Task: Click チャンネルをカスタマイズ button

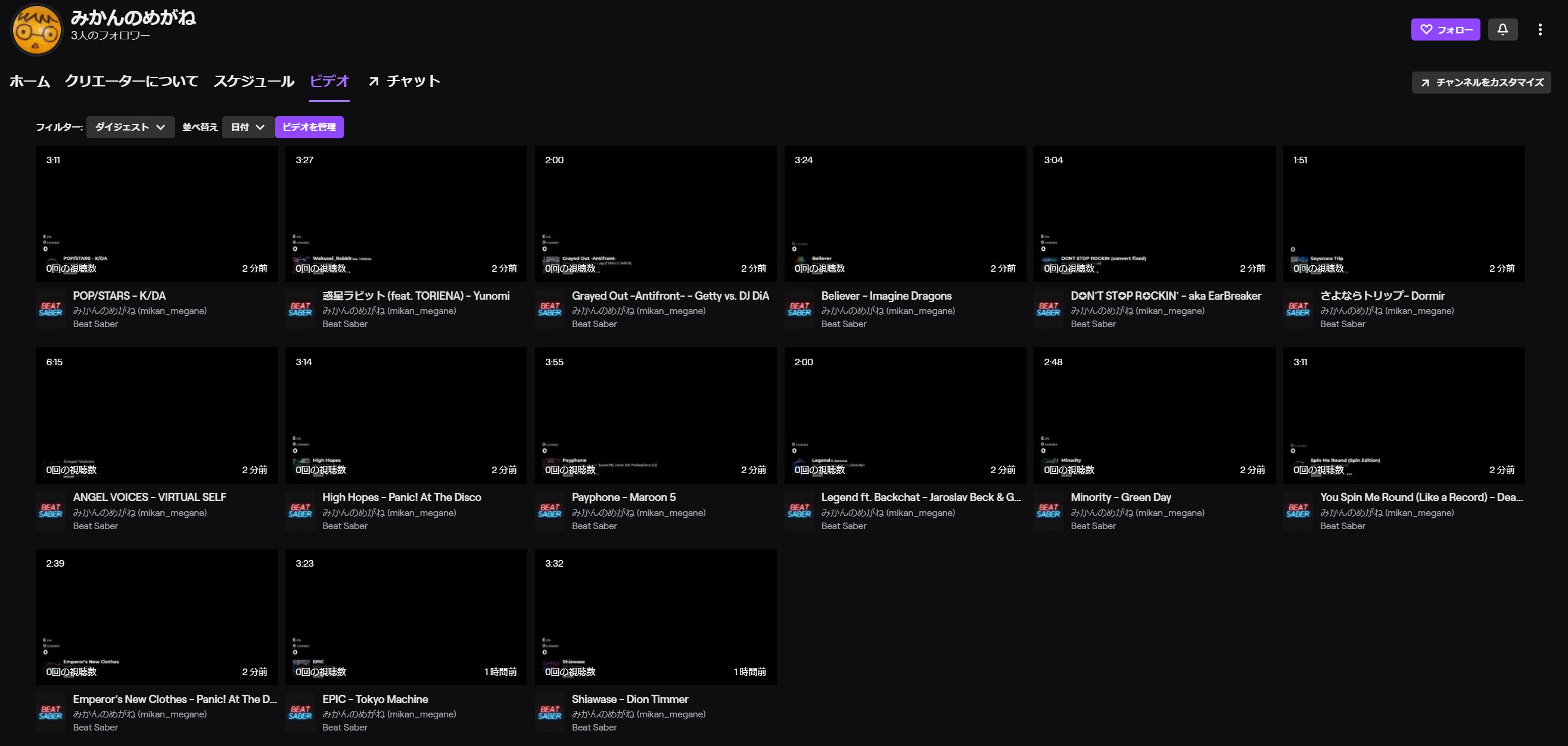Action: [x=1481, y=82]
